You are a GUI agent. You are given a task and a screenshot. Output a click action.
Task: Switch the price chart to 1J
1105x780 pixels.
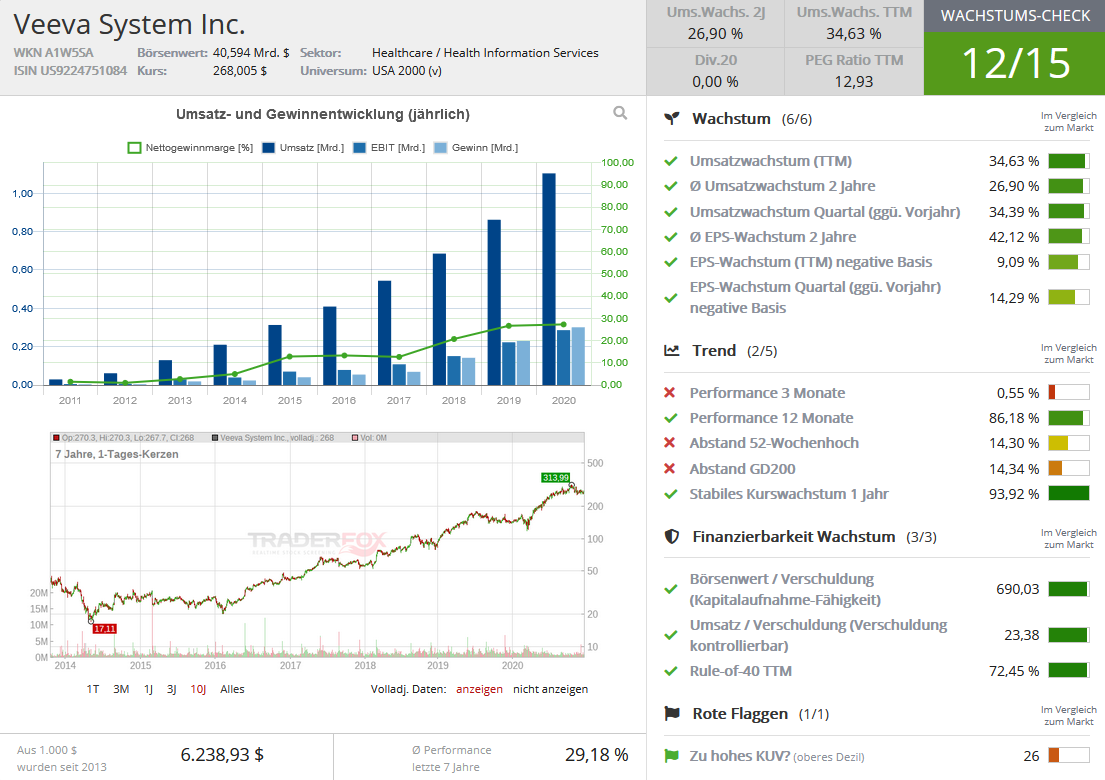tap(149, 689)
